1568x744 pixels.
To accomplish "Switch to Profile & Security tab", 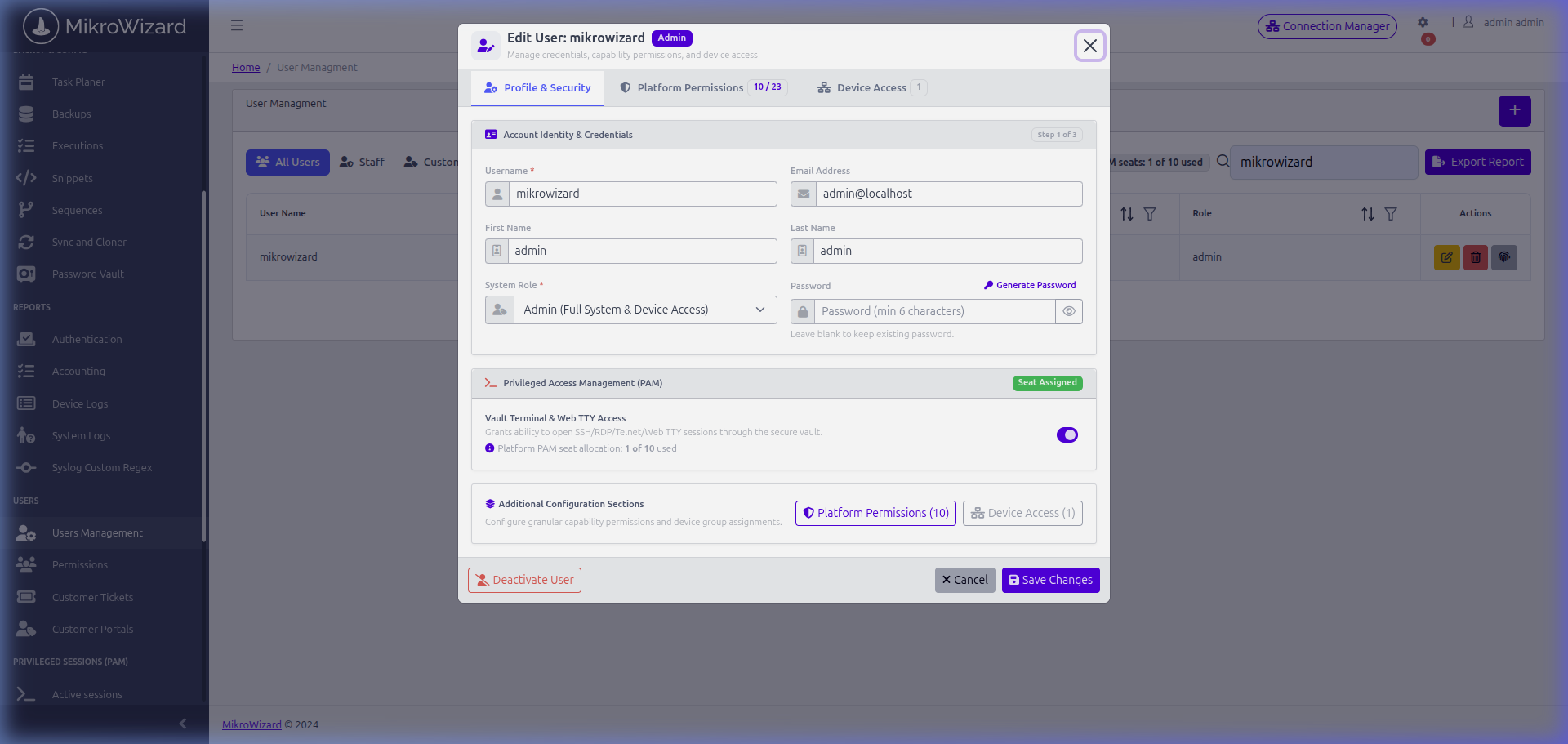I will pyautogui.click(x=537, y=88).
